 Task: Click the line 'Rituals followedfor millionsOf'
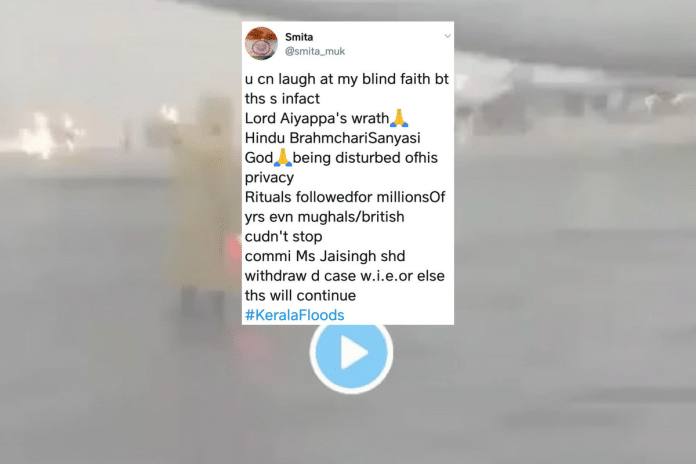click(345, 197)
